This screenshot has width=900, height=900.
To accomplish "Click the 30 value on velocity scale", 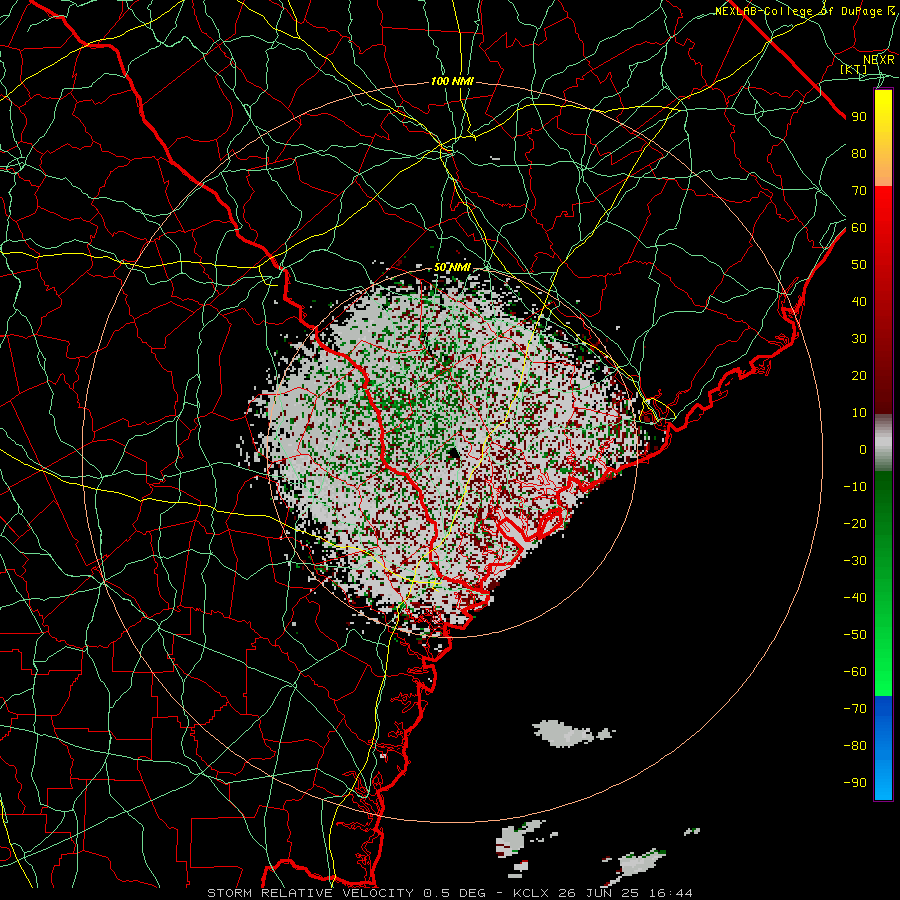I will (859, 339).
